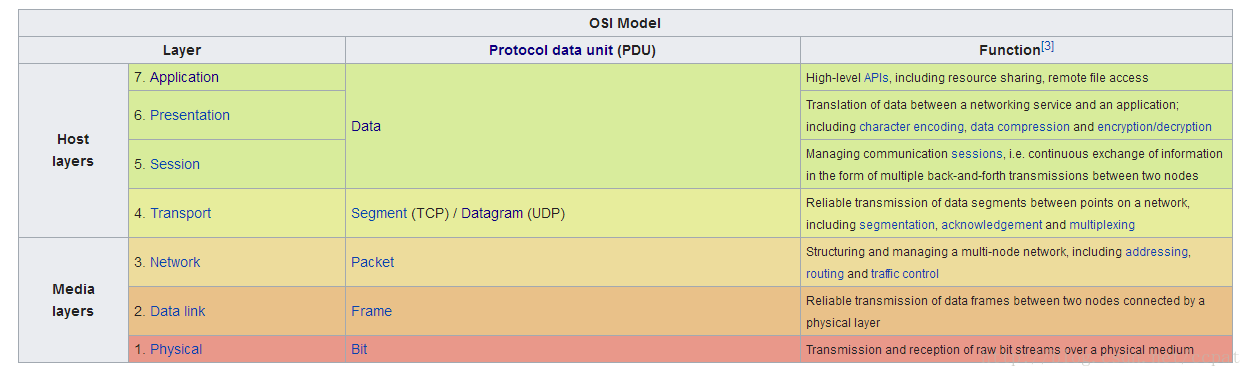
Task: Follow the Network layer link
Action: (175, 262)
